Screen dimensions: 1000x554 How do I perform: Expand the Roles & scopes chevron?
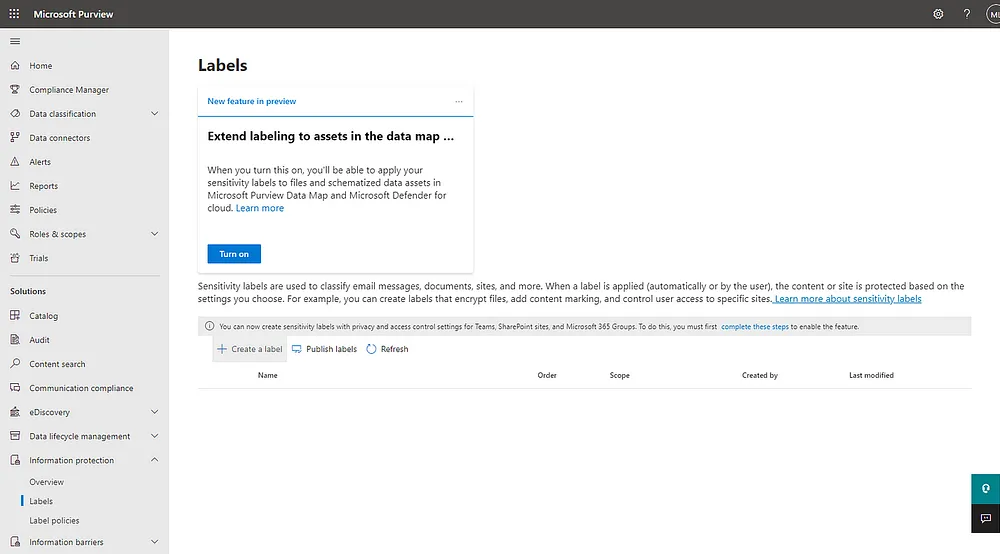[x=154, y=234]
